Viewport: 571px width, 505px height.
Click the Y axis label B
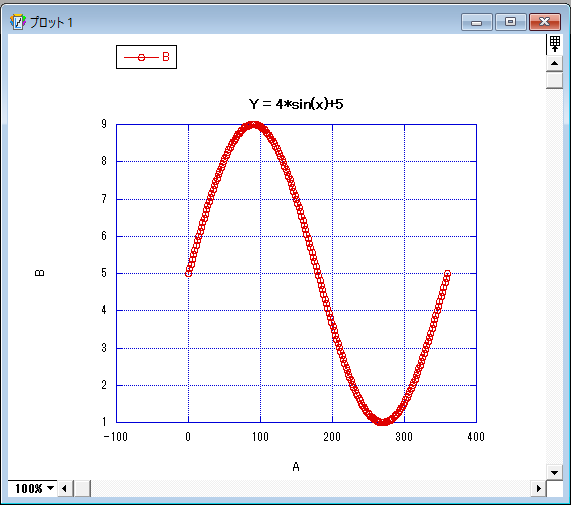coord(39,273)
